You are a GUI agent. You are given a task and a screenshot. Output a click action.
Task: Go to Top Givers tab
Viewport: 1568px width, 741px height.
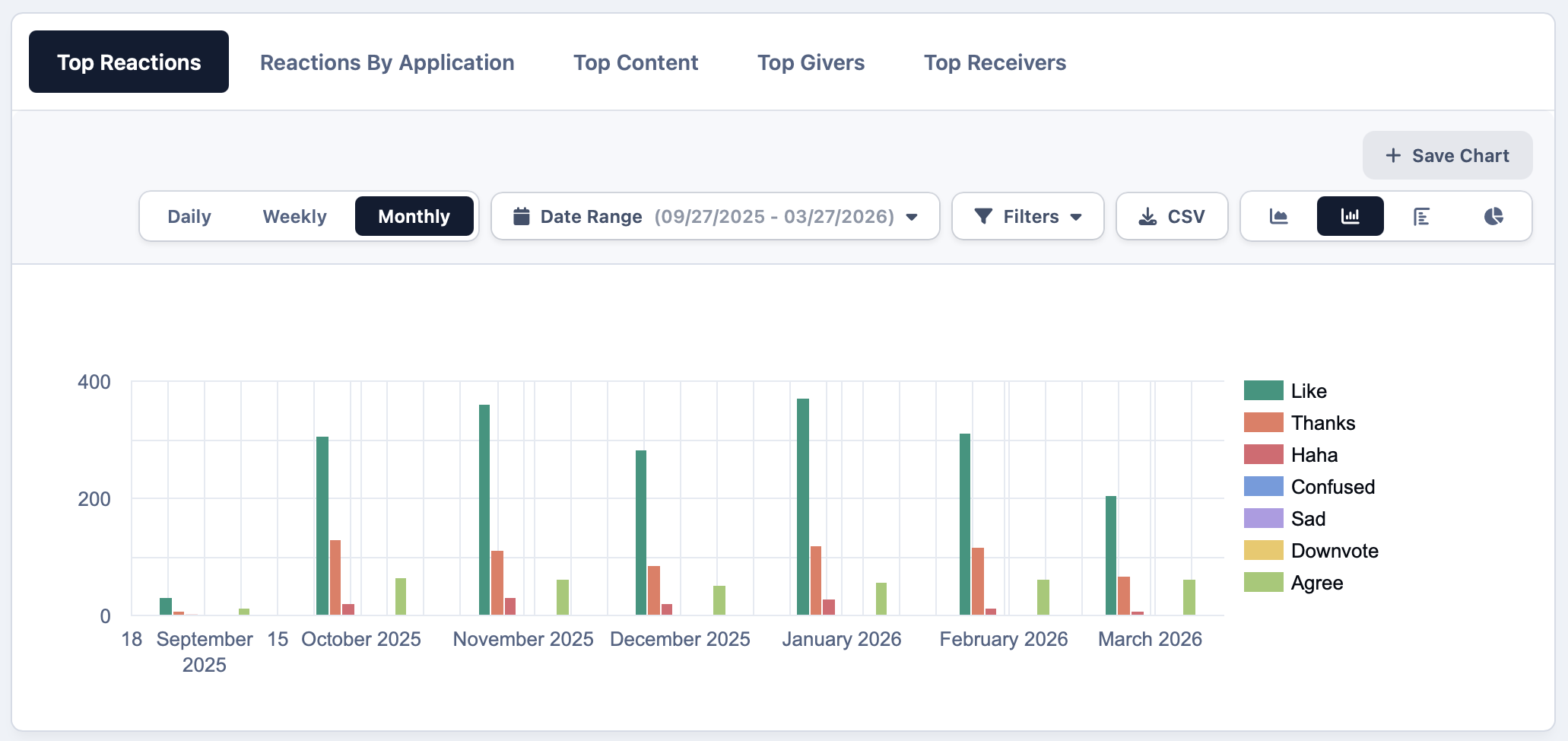click(811, 62)
